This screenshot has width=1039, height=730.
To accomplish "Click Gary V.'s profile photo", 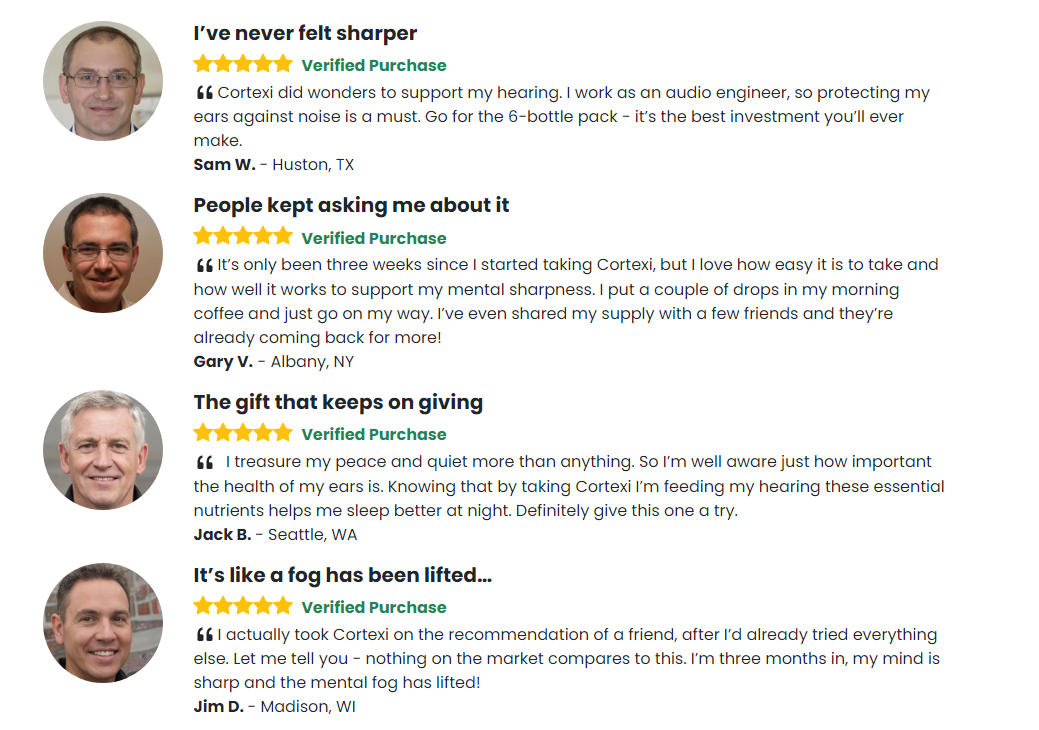I will (103, 253).
